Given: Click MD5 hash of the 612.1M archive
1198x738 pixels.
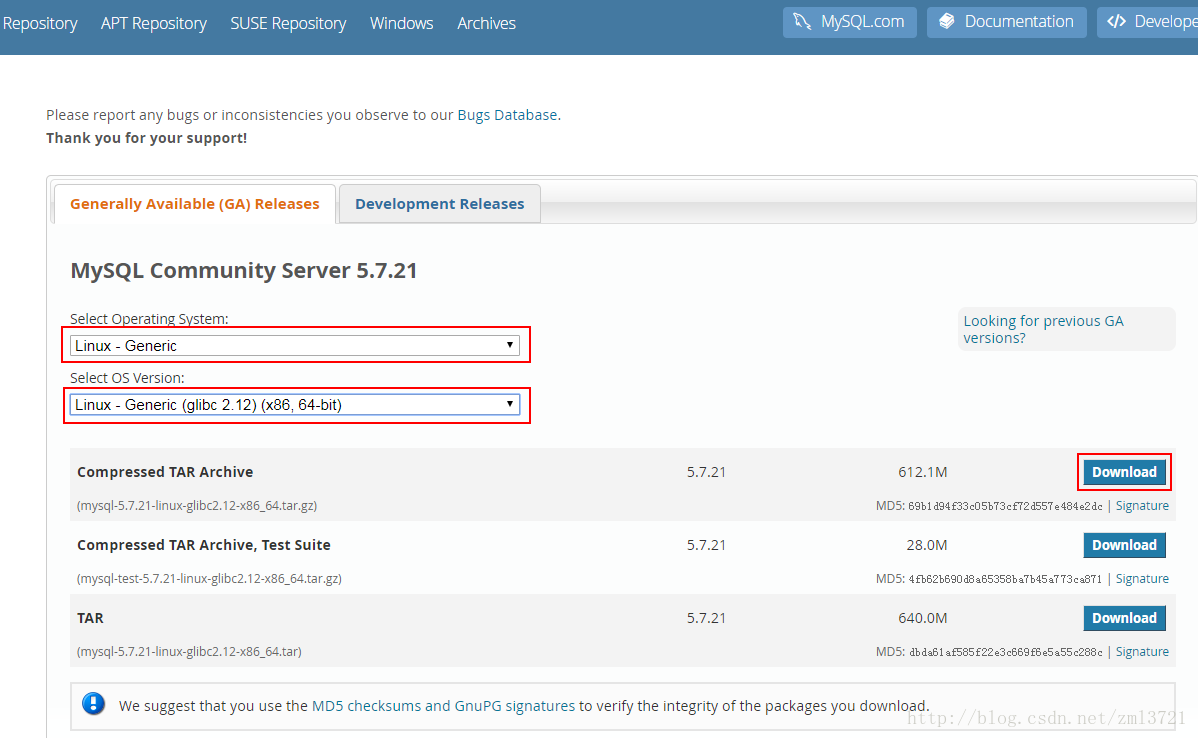Looking at the screenshot, I should coord(1005,506).
